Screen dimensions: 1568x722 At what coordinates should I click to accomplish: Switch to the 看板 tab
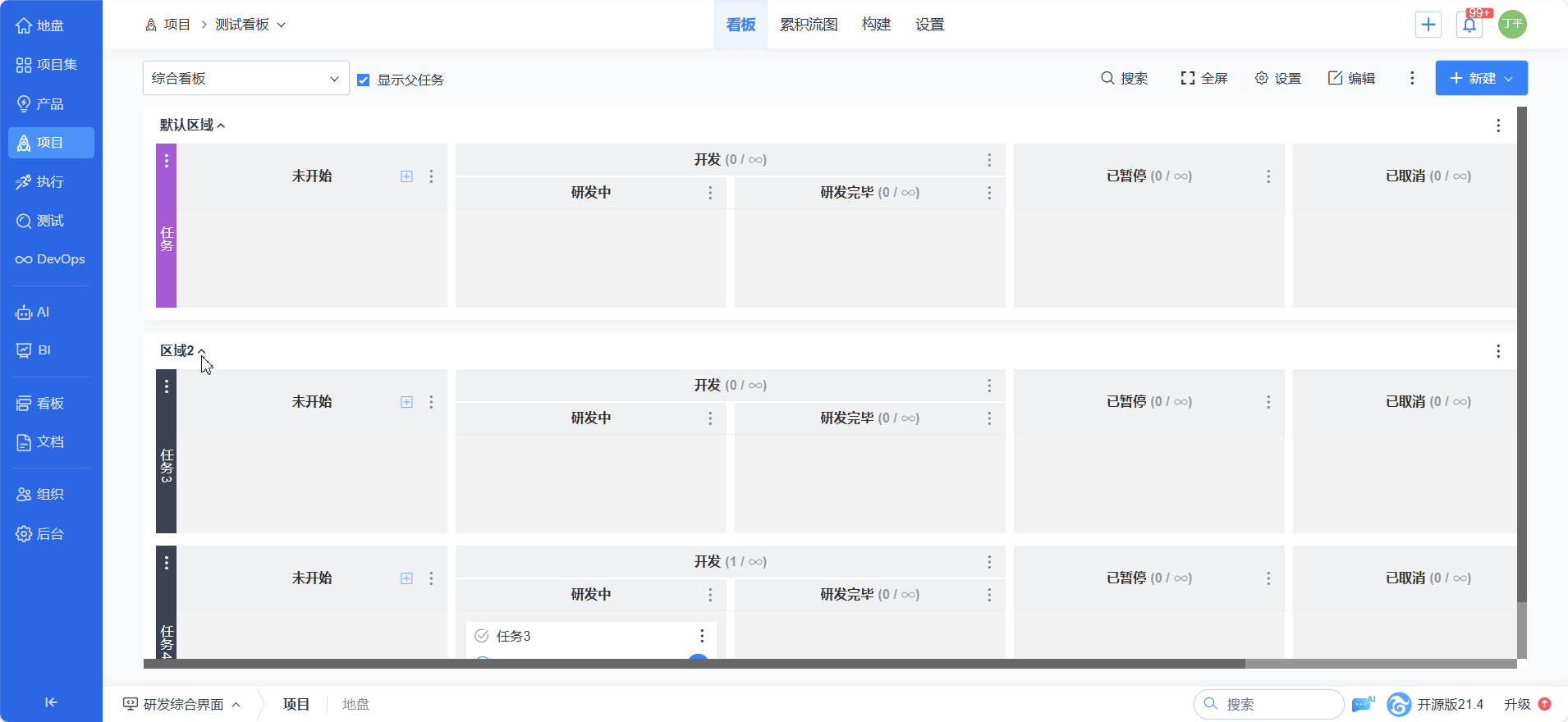[x=740, y=25]
